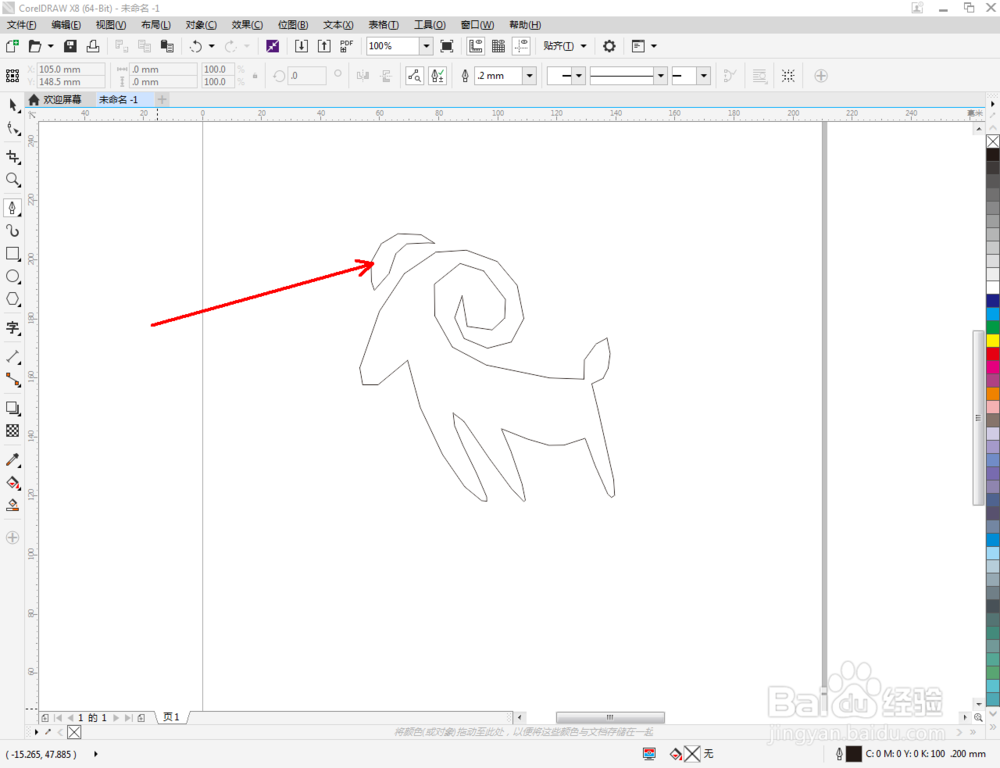The image size is (1000, 768).
Task: Expand the 贴齐(T) snap dropdown
Action: tap(584, 46)
